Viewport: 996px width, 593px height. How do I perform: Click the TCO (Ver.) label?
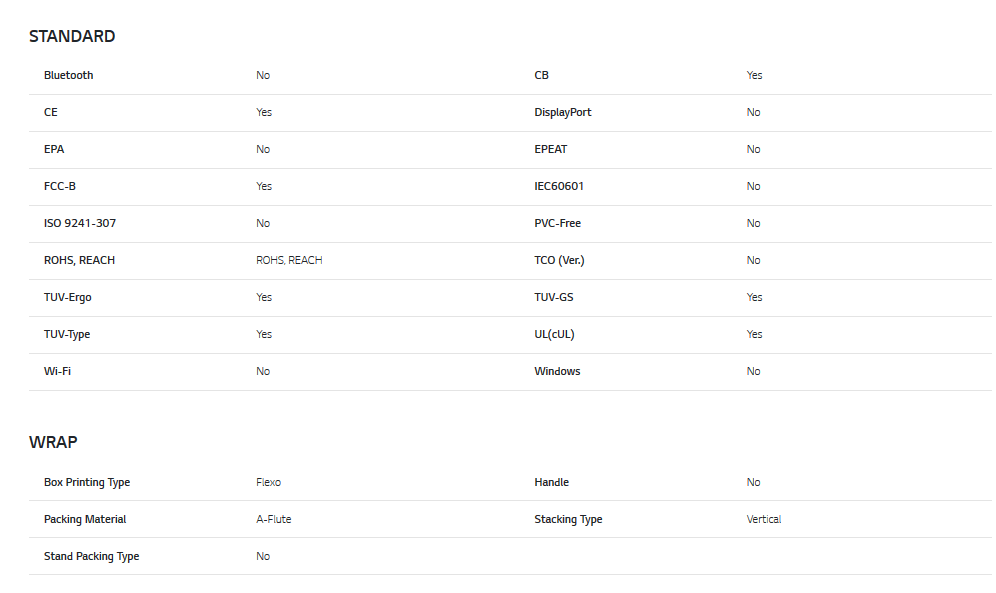point(559,260)
